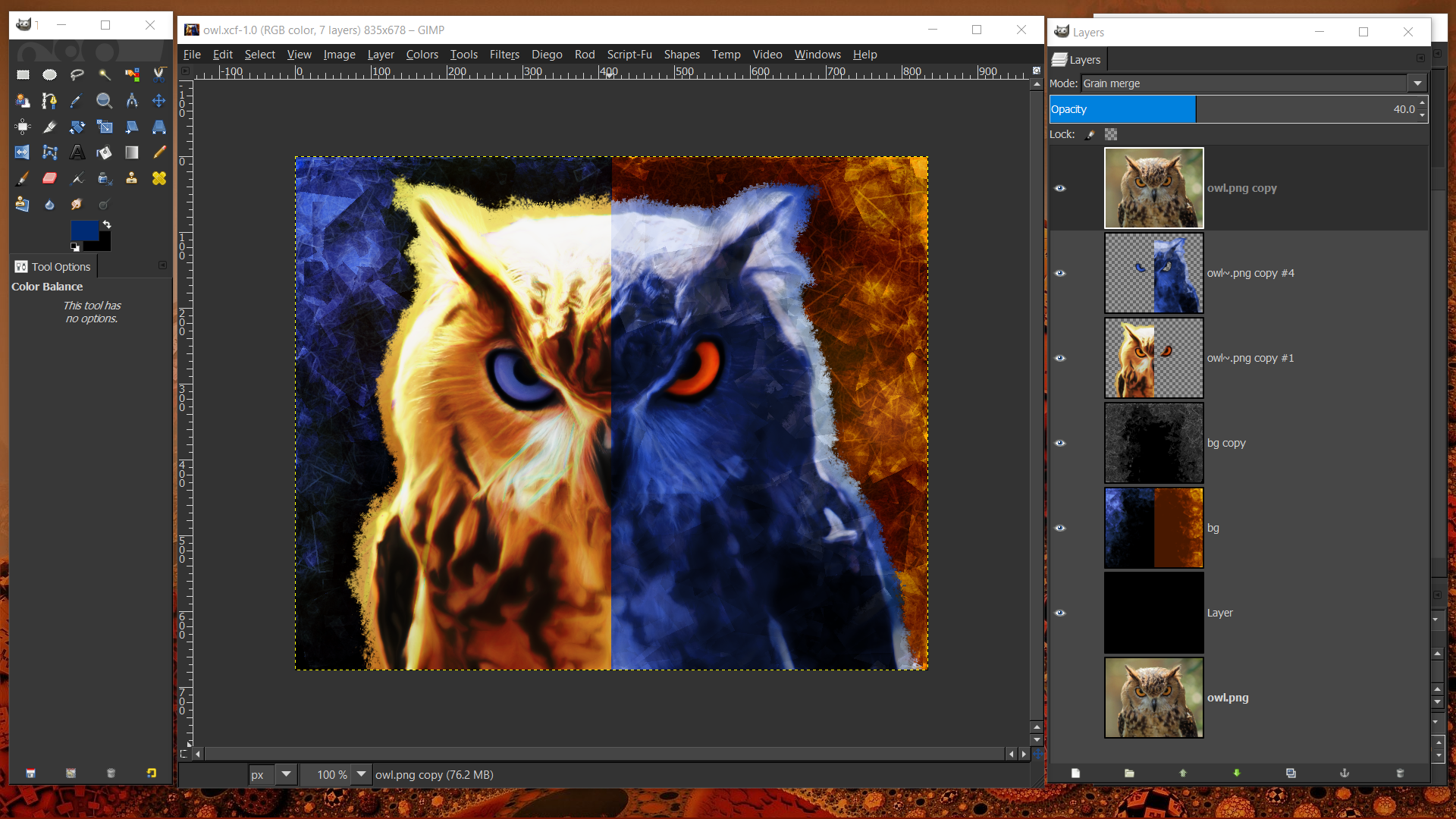
Task: Hide the bg layer
Action: point(1060,528)
